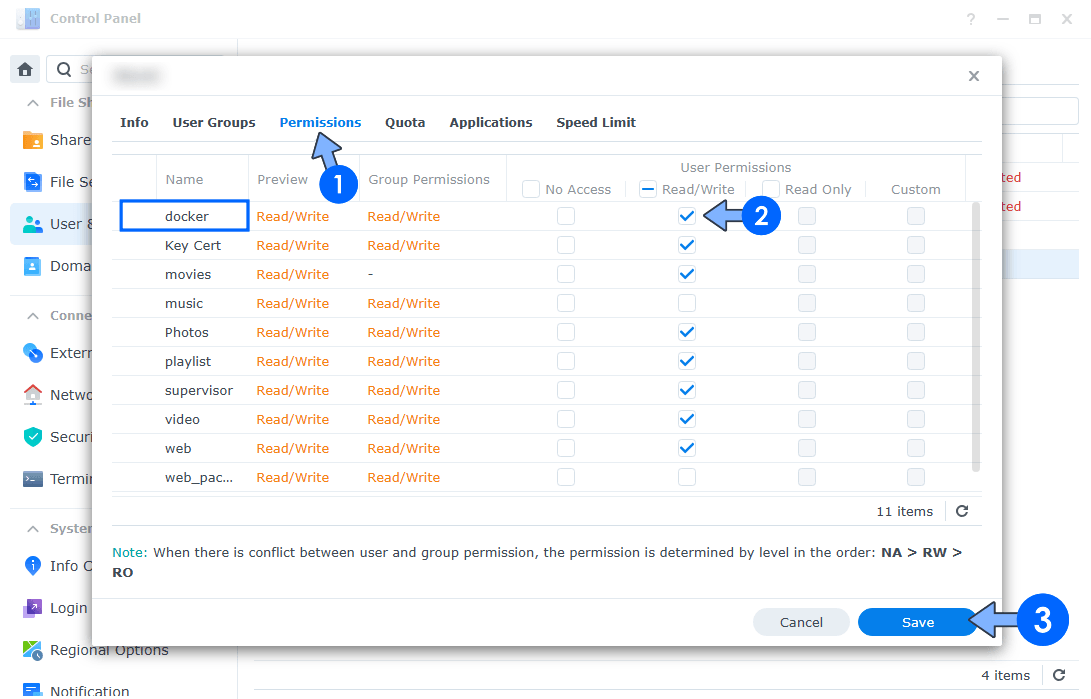The height and width of the screenshot is (699, 1091).
Task: Open Security shield icon
Action: pyautogui.click(x=33, y=437)
